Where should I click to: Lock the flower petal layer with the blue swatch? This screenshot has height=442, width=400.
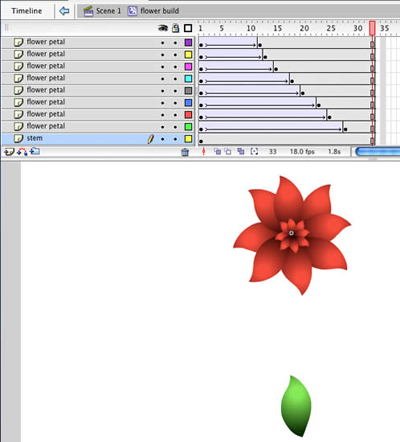[x=175, y=103]
